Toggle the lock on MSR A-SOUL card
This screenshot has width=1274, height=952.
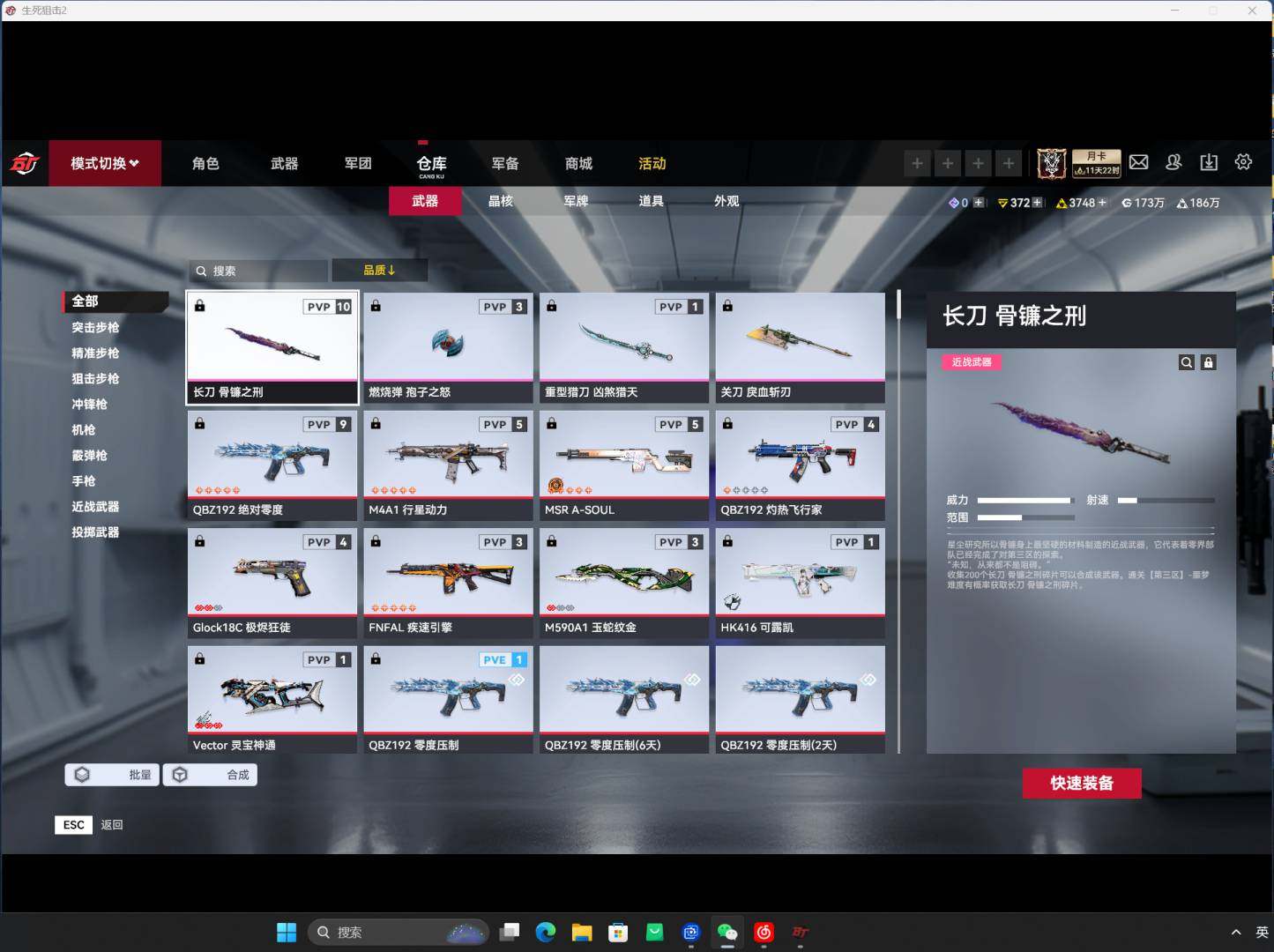click(551, 423)
